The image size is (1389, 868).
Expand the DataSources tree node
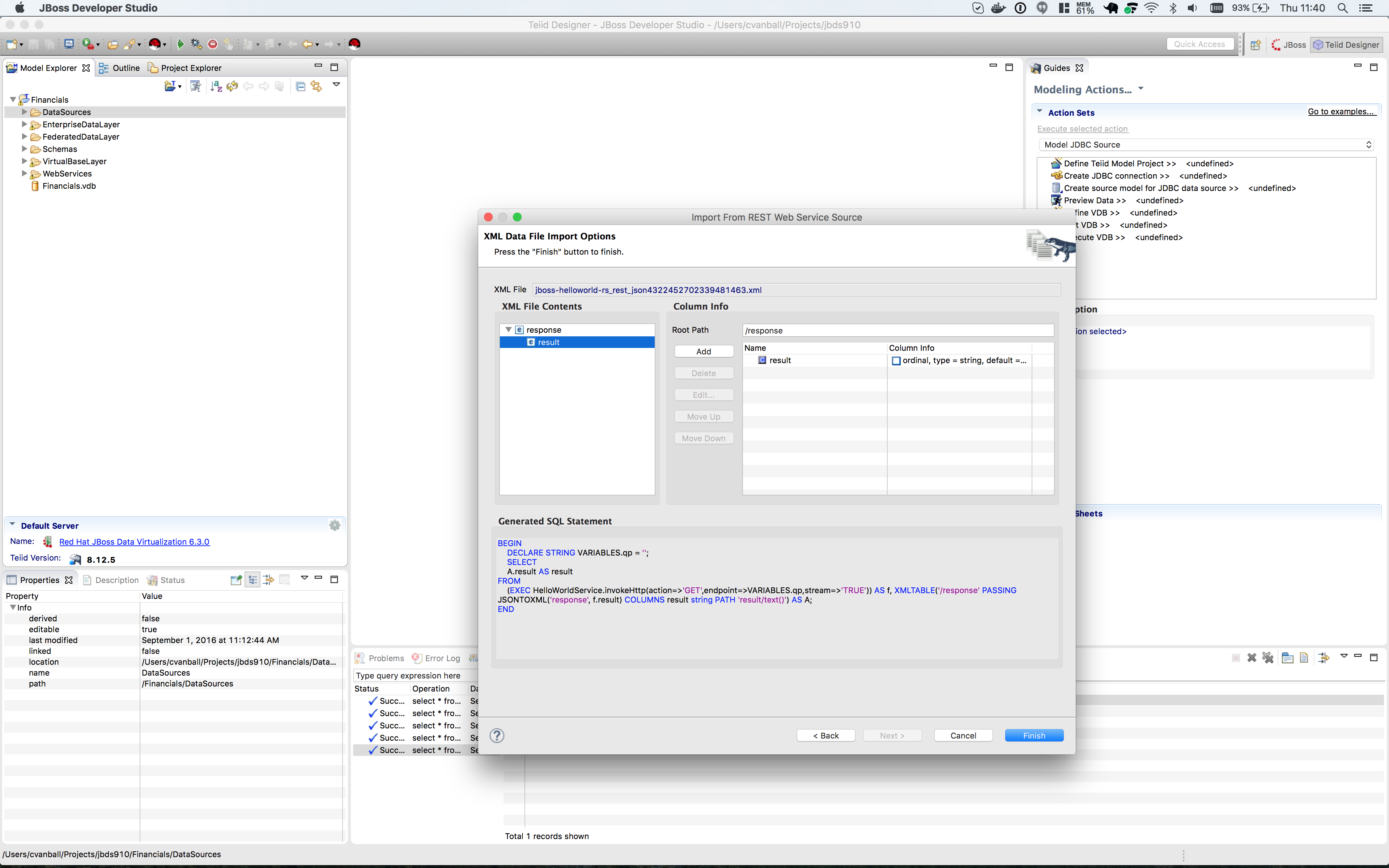coord(24,112)
